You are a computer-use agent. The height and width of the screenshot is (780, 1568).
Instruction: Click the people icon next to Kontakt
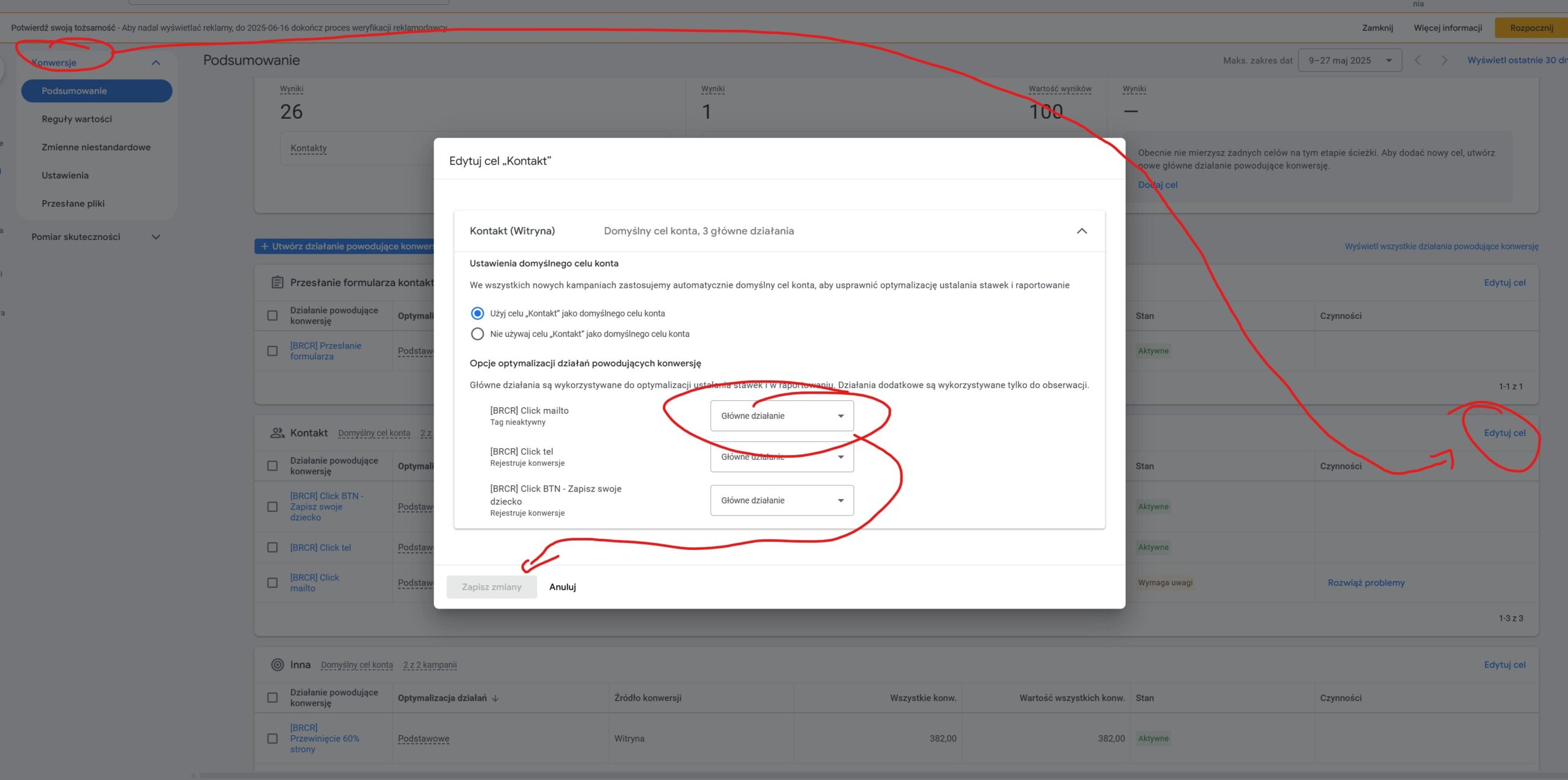click(277, 433)
